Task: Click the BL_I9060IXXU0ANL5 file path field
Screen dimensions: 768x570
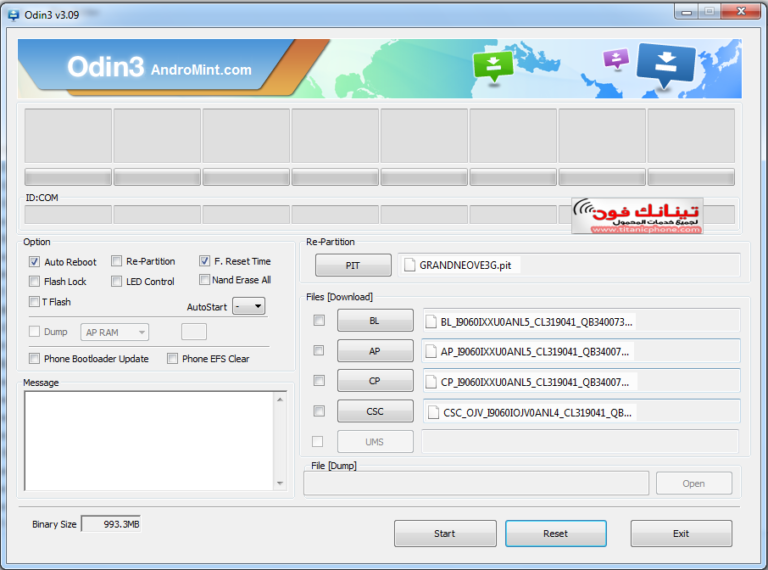Action: [581, 321]
